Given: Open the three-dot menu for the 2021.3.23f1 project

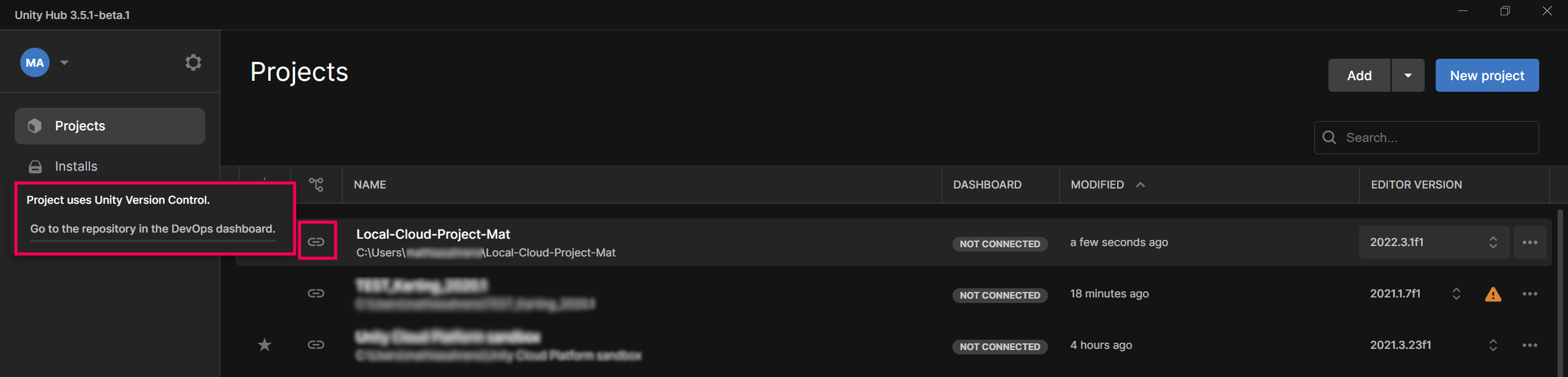Looking at the screenshot, I should (1529, 345).
